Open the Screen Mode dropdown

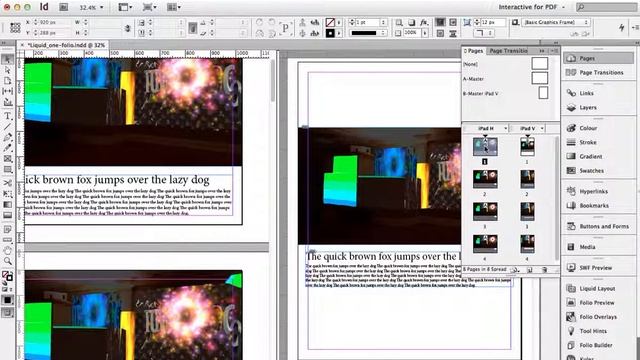149,7
